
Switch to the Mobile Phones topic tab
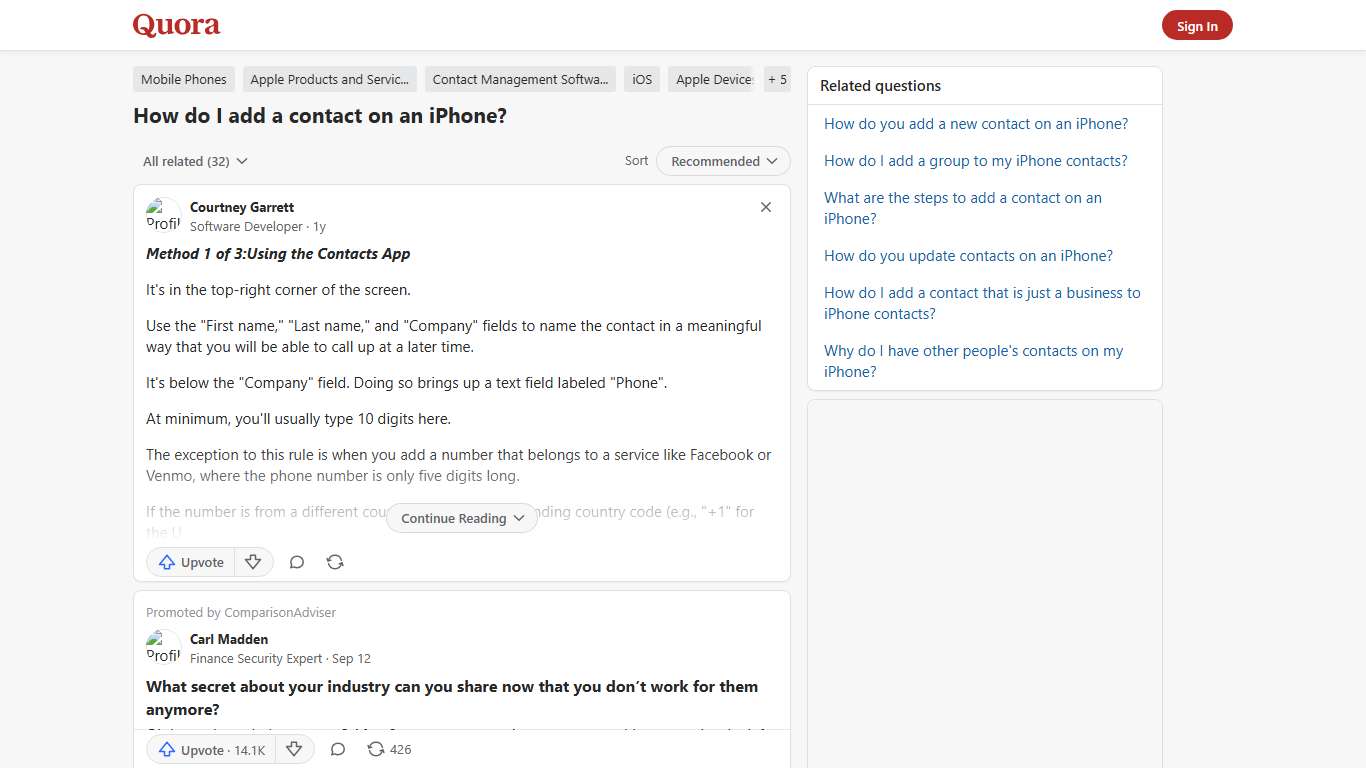(x=183, y=79)
